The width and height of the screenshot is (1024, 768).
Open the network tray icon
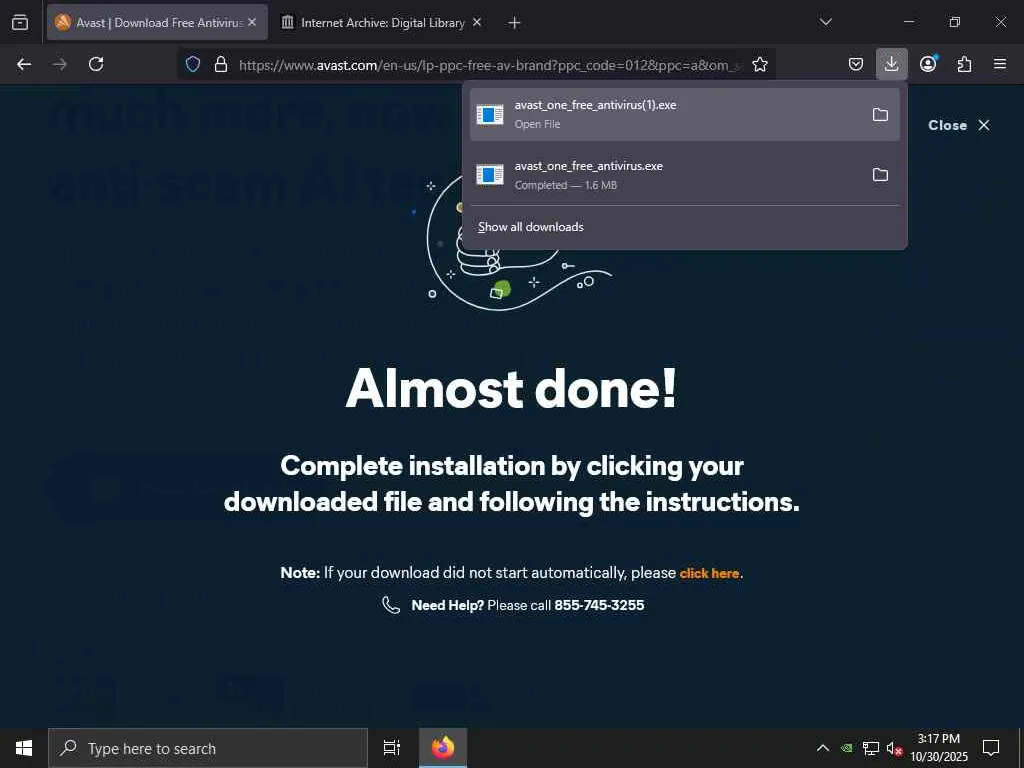pyautogui.click(x=871, y=748)
